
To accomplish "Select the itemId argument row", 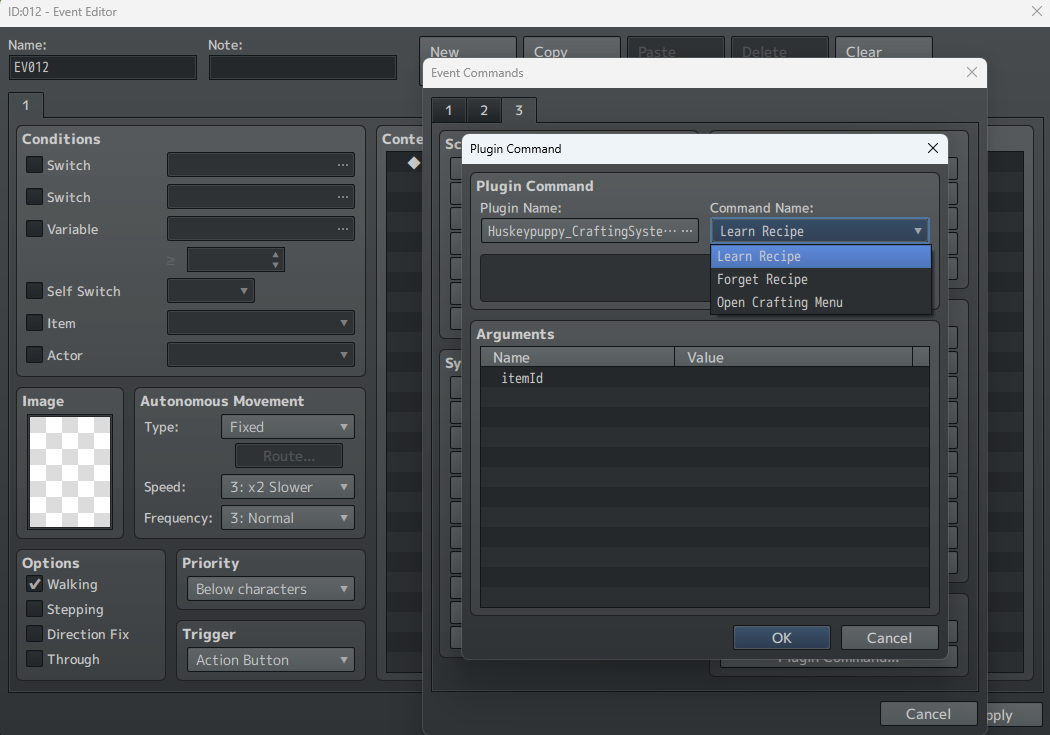I will click(x=704, y=378).
